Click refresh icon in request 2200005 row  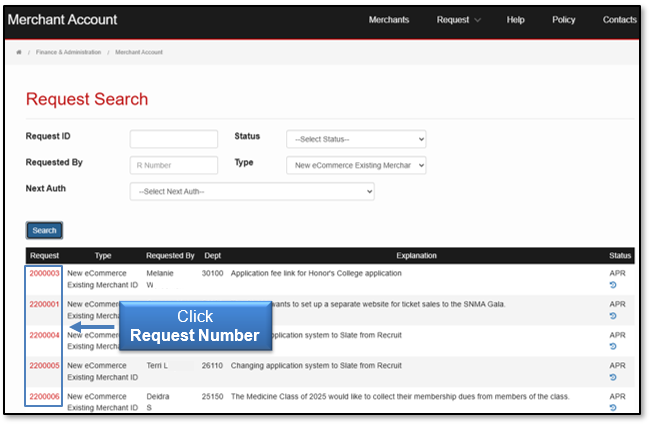click(x=613, y=377)
